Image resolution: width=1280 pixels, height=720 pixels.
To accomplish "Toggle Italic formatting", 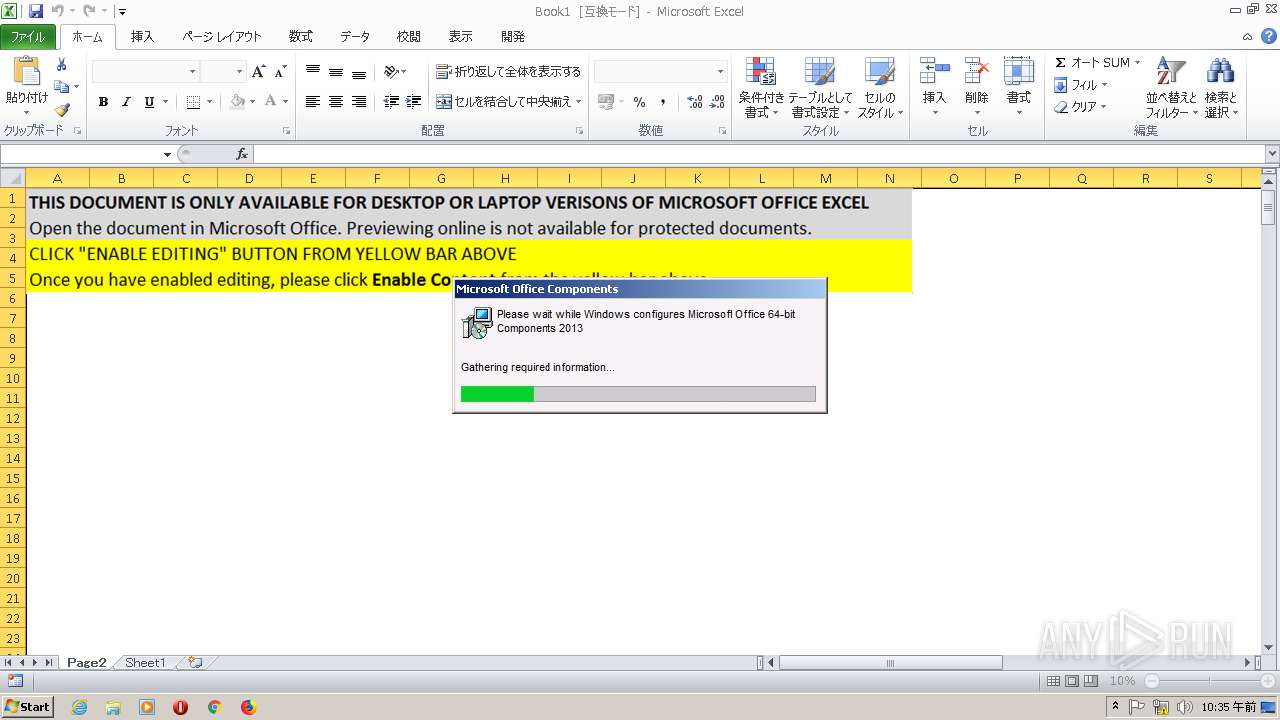I will pyautogui.click(x=126, y=102).
